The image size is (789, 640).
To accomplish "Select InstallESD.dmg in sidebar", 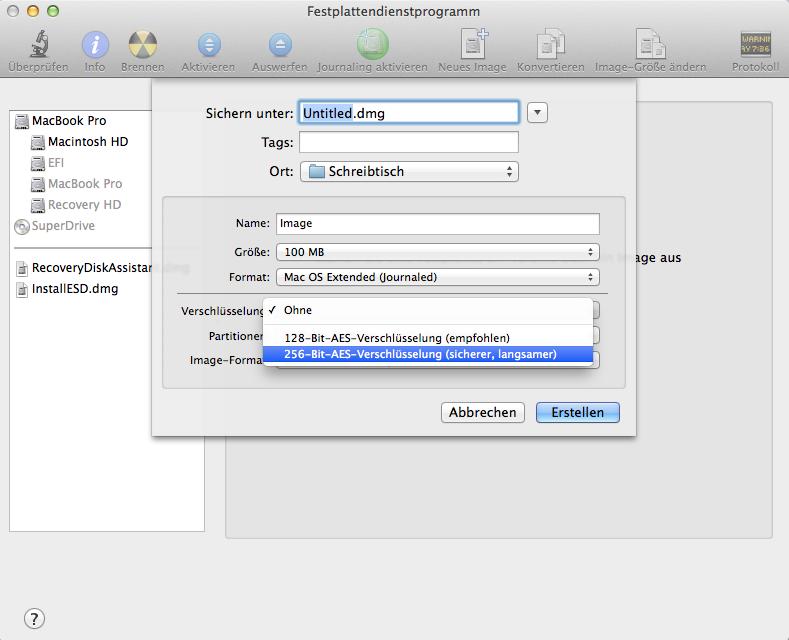I will click(75, 289).
